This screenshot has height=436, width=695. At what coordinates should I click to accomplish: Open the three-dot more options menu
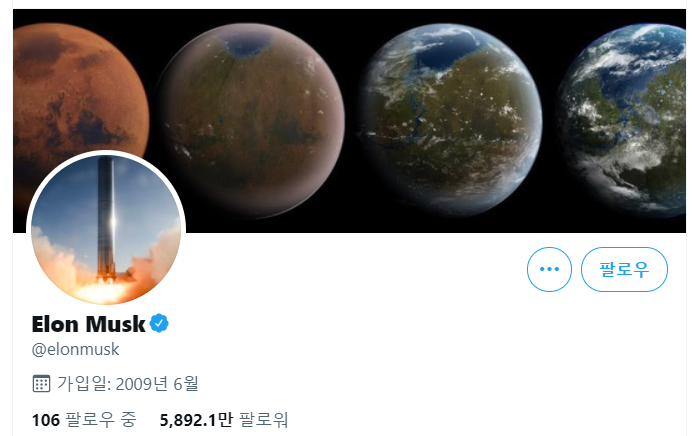pyautogui.click(x=549, y=269)
